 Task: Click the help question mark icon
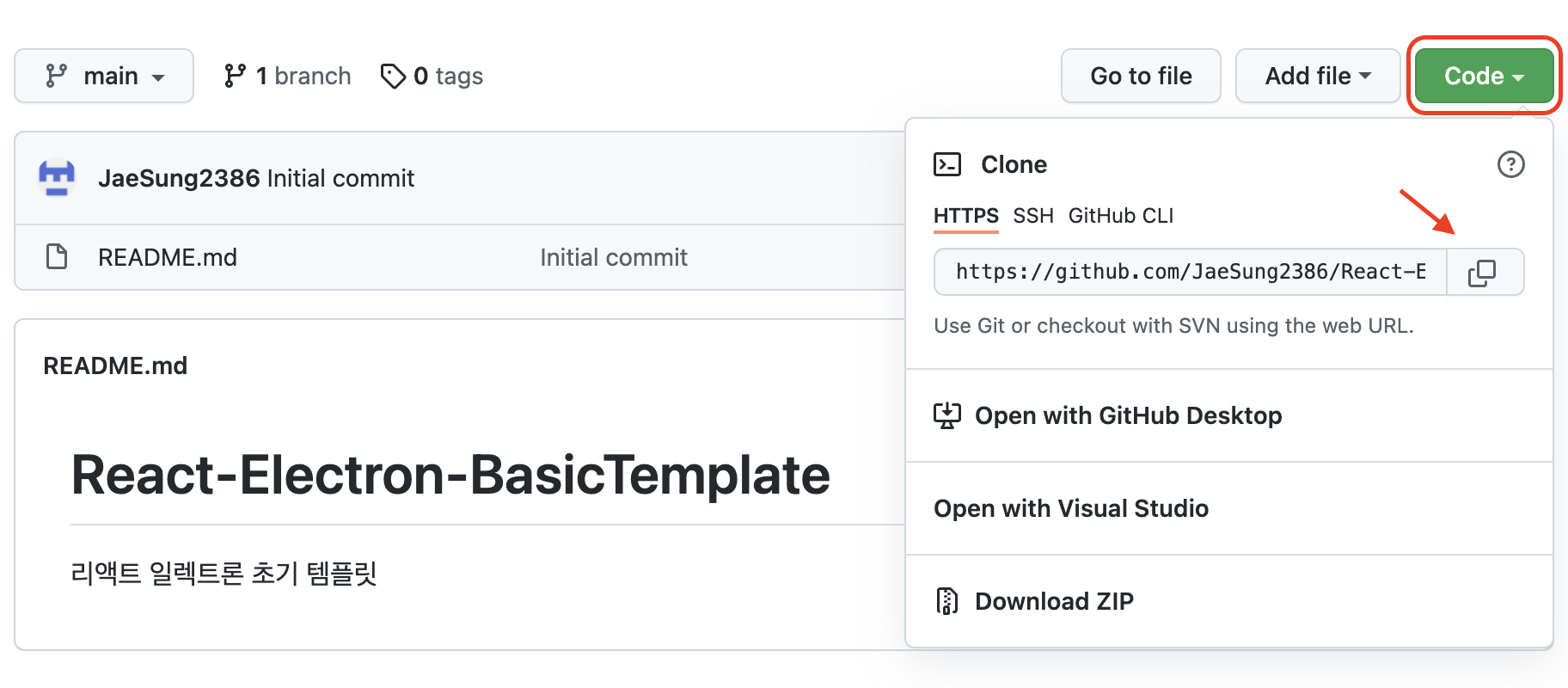point(1510,164)
